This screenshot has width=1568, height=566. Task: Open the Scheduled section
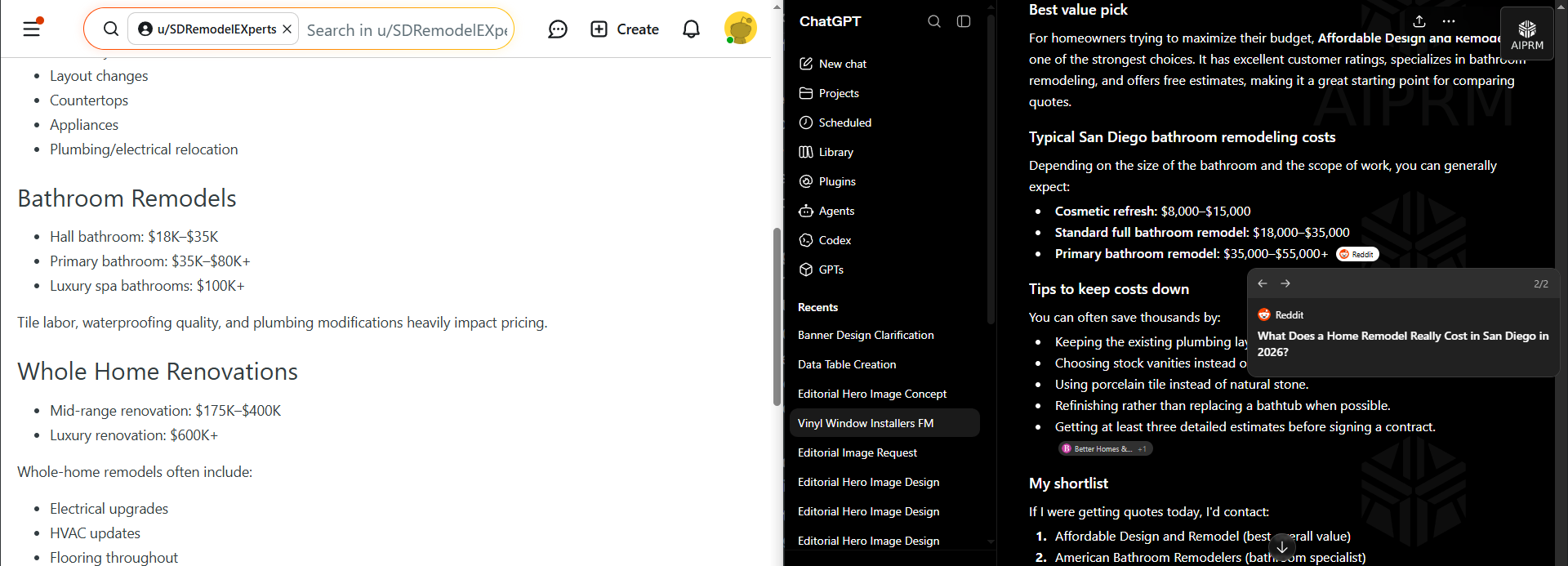coord(885,123)
